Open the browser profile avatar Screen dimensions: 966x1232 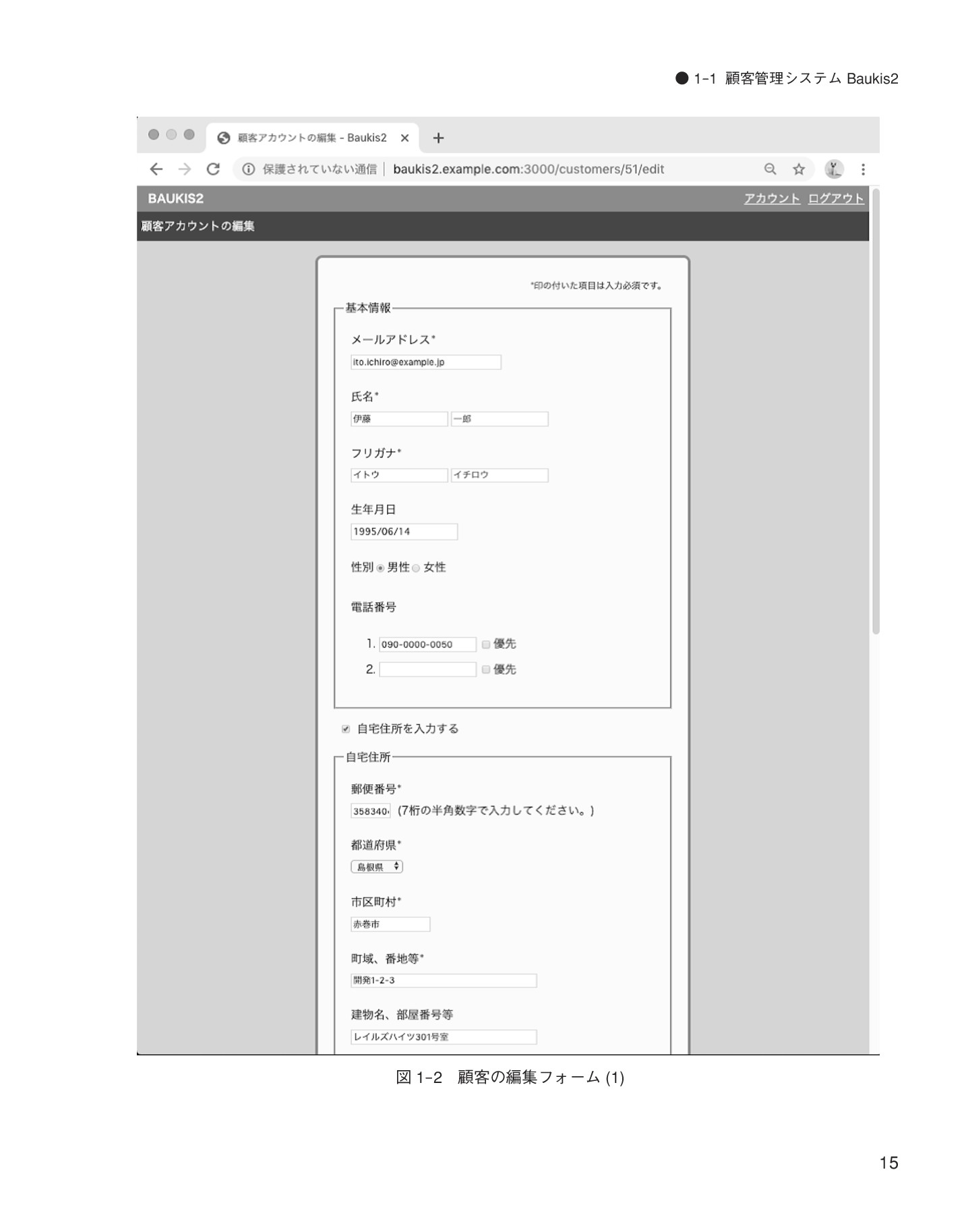point(834,169)
